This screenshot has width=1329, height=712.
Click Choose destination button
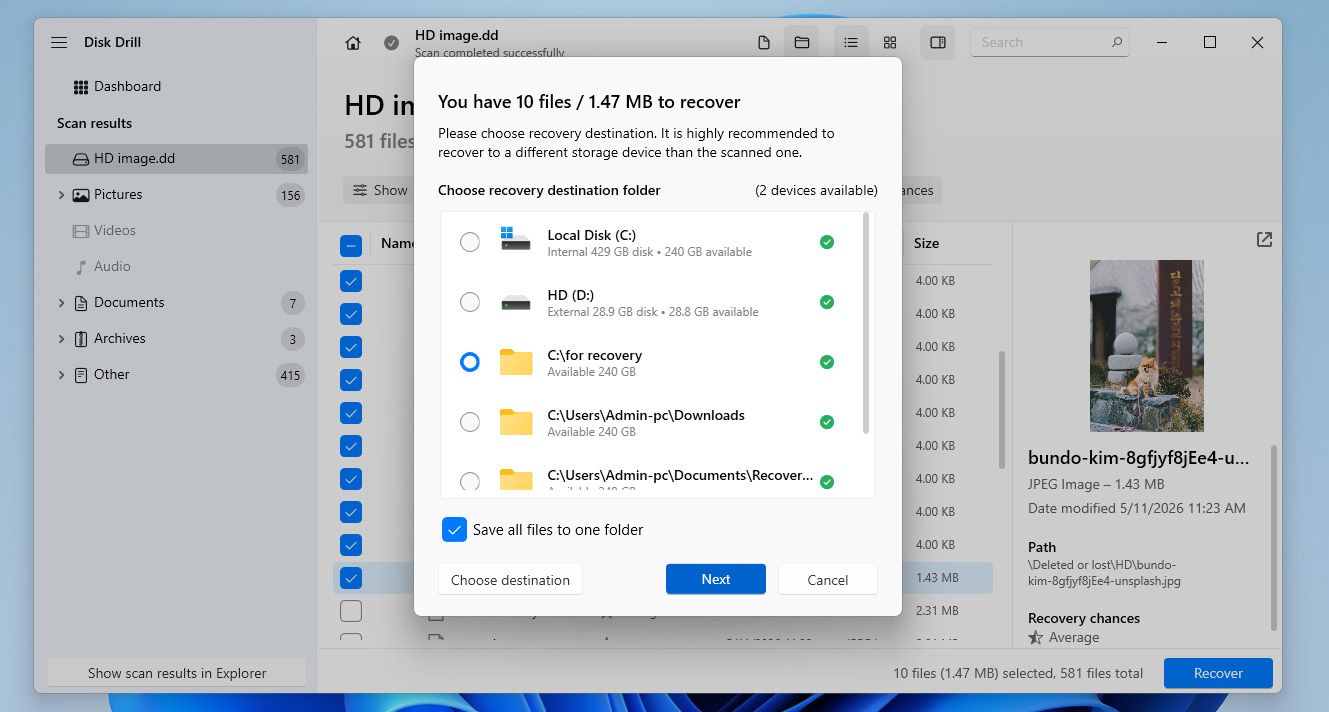510,579
